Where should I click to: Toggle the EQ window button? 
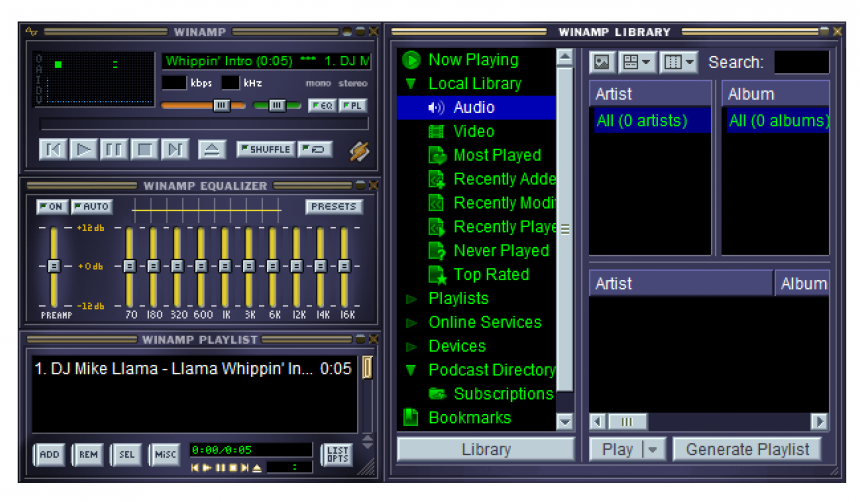[x=322, y=105]
